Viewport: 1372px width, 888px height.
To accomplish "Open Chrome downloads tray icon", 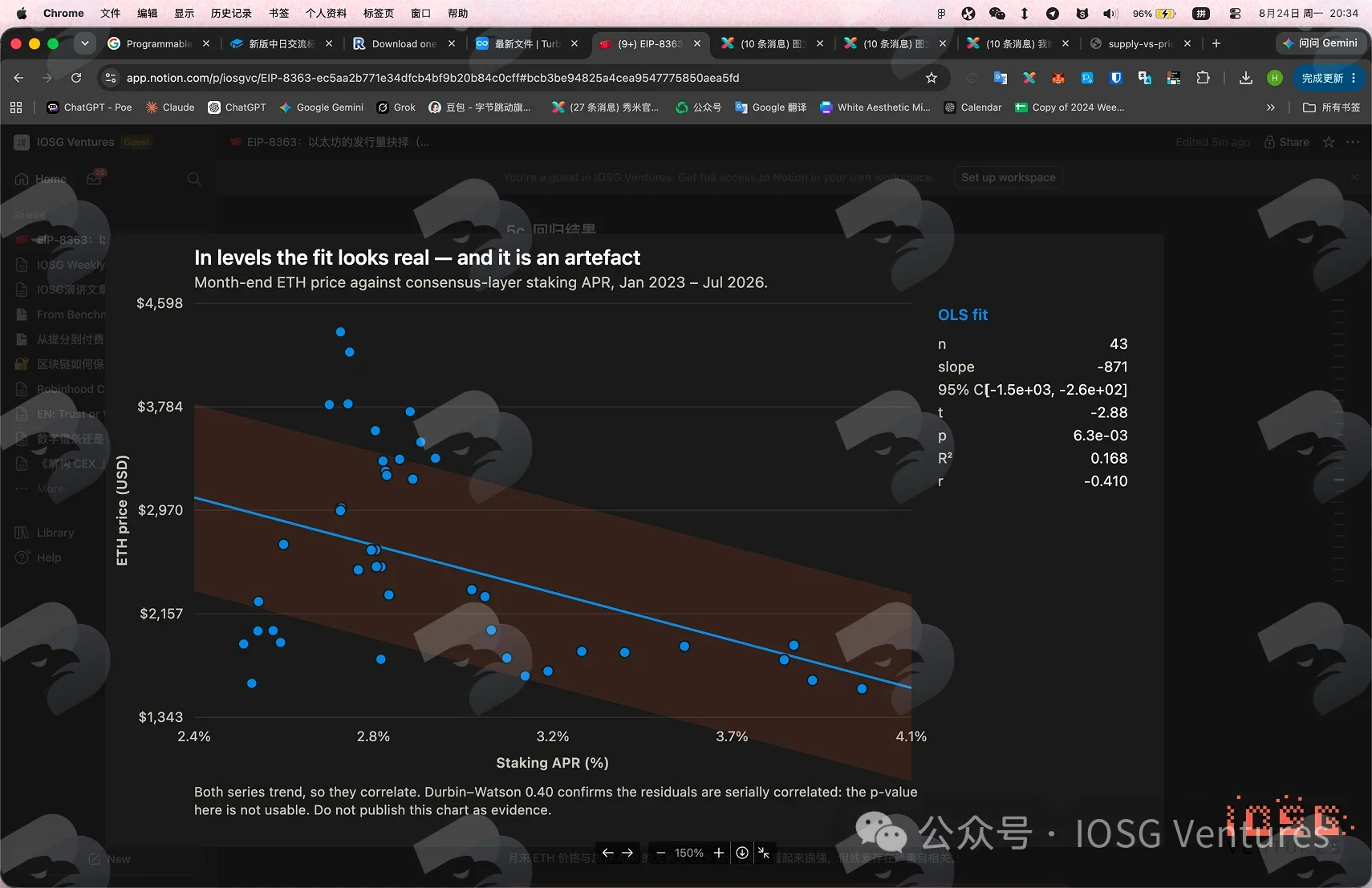I will [1246, 78].
